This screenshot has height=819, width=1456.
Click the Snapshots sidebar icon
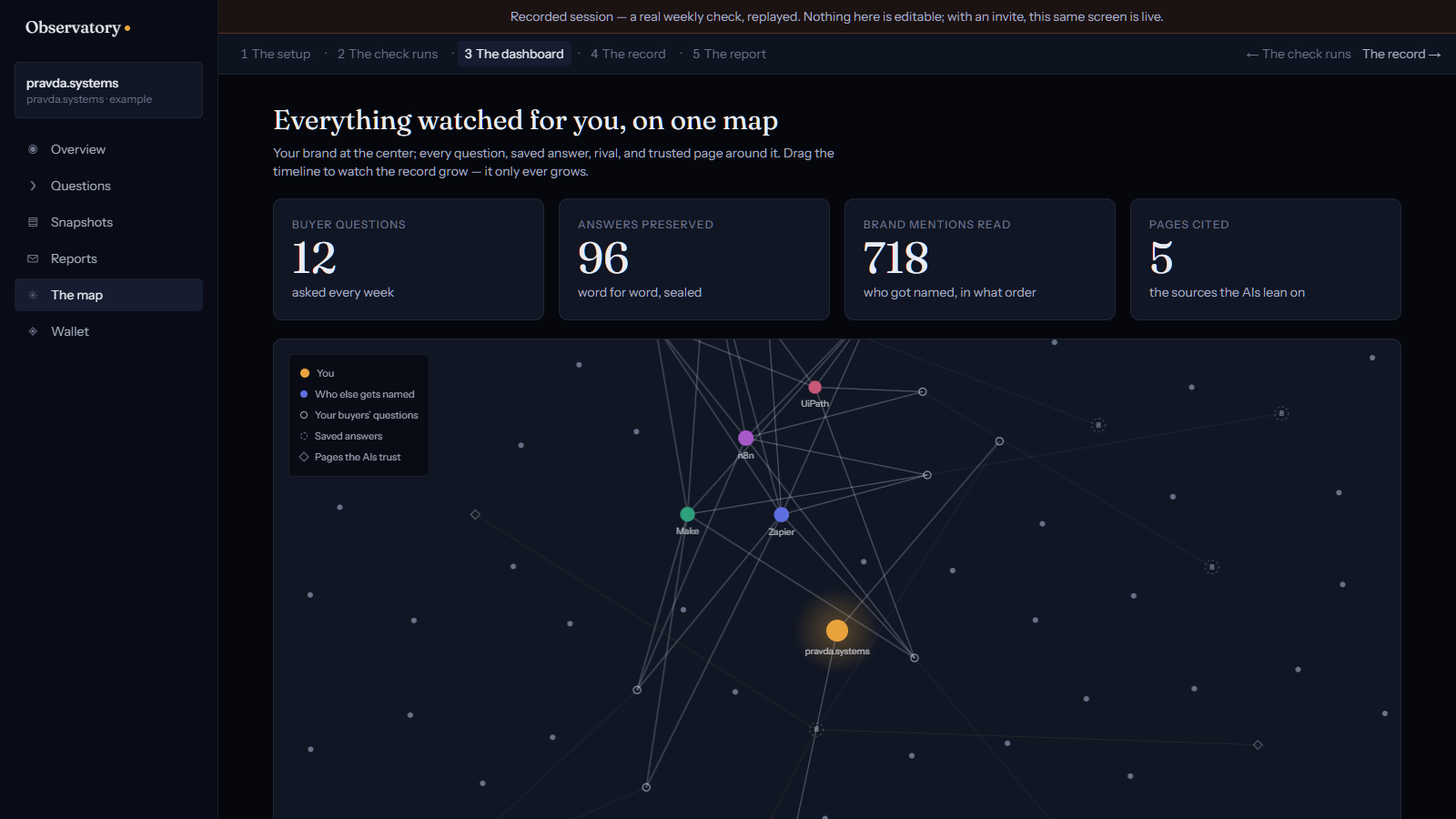click(x=33, y=222)
